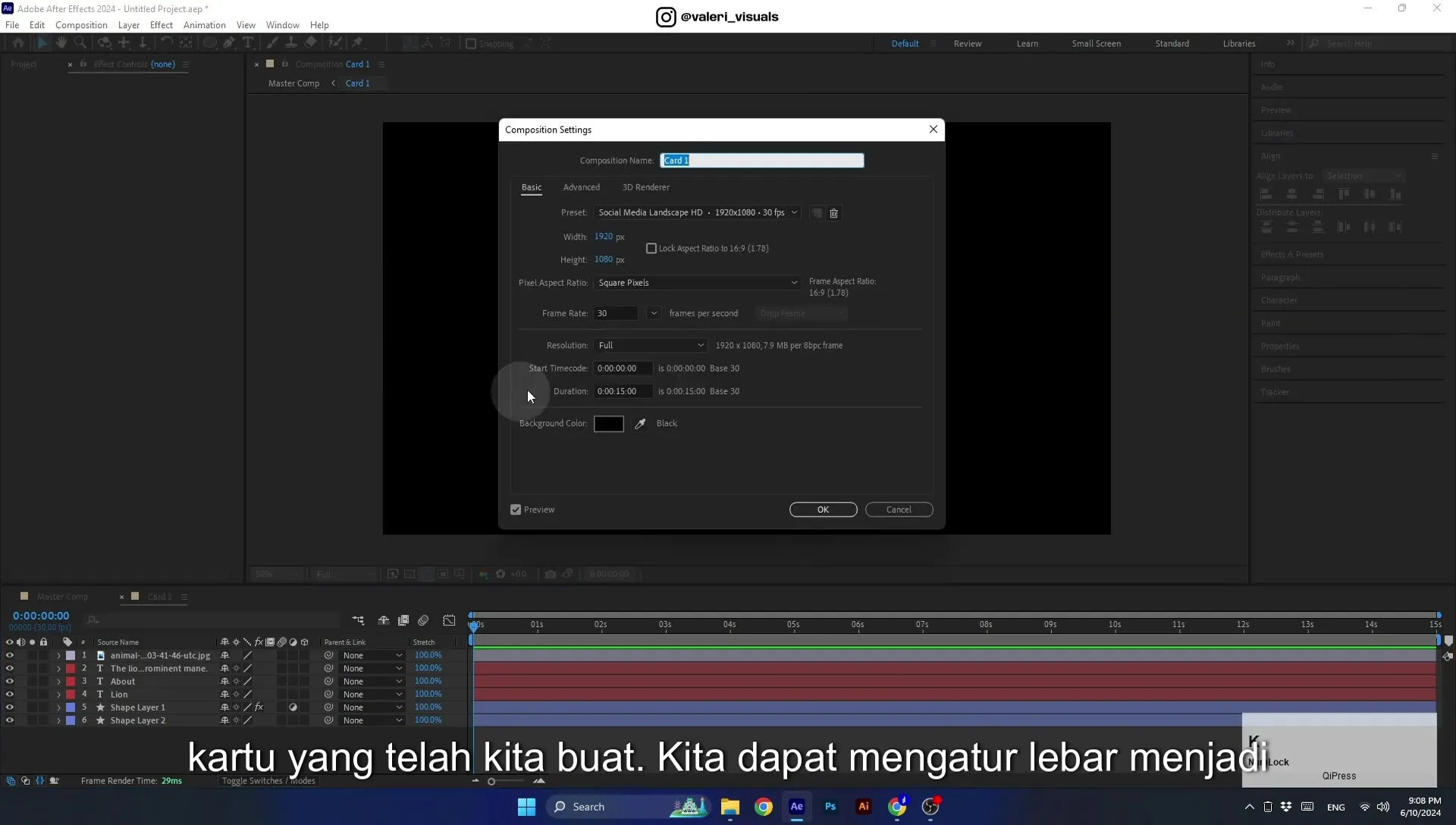
Task: Click the trash icon to delete preset
Action: pos(833,213)
